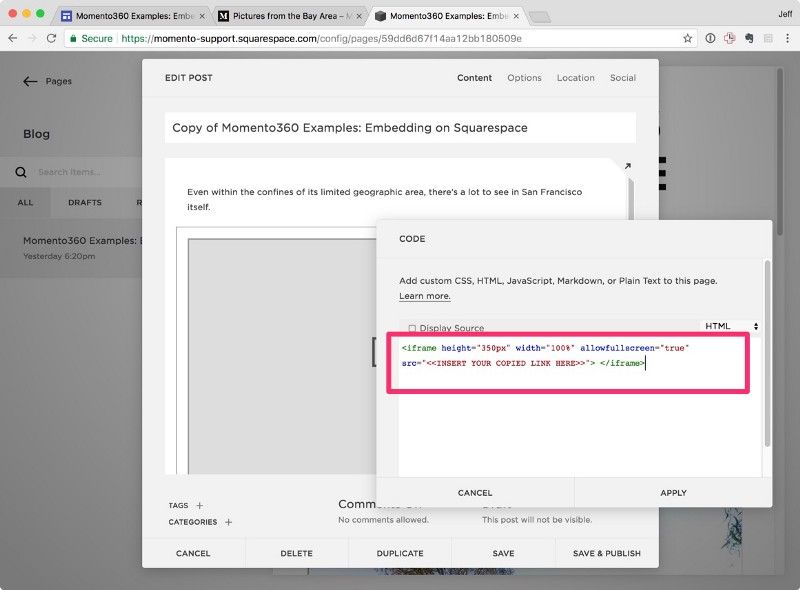The height and width of the screenshot is (590, 800).
Task: Cancel the Code block dialog
Action: tap(475, 493)
